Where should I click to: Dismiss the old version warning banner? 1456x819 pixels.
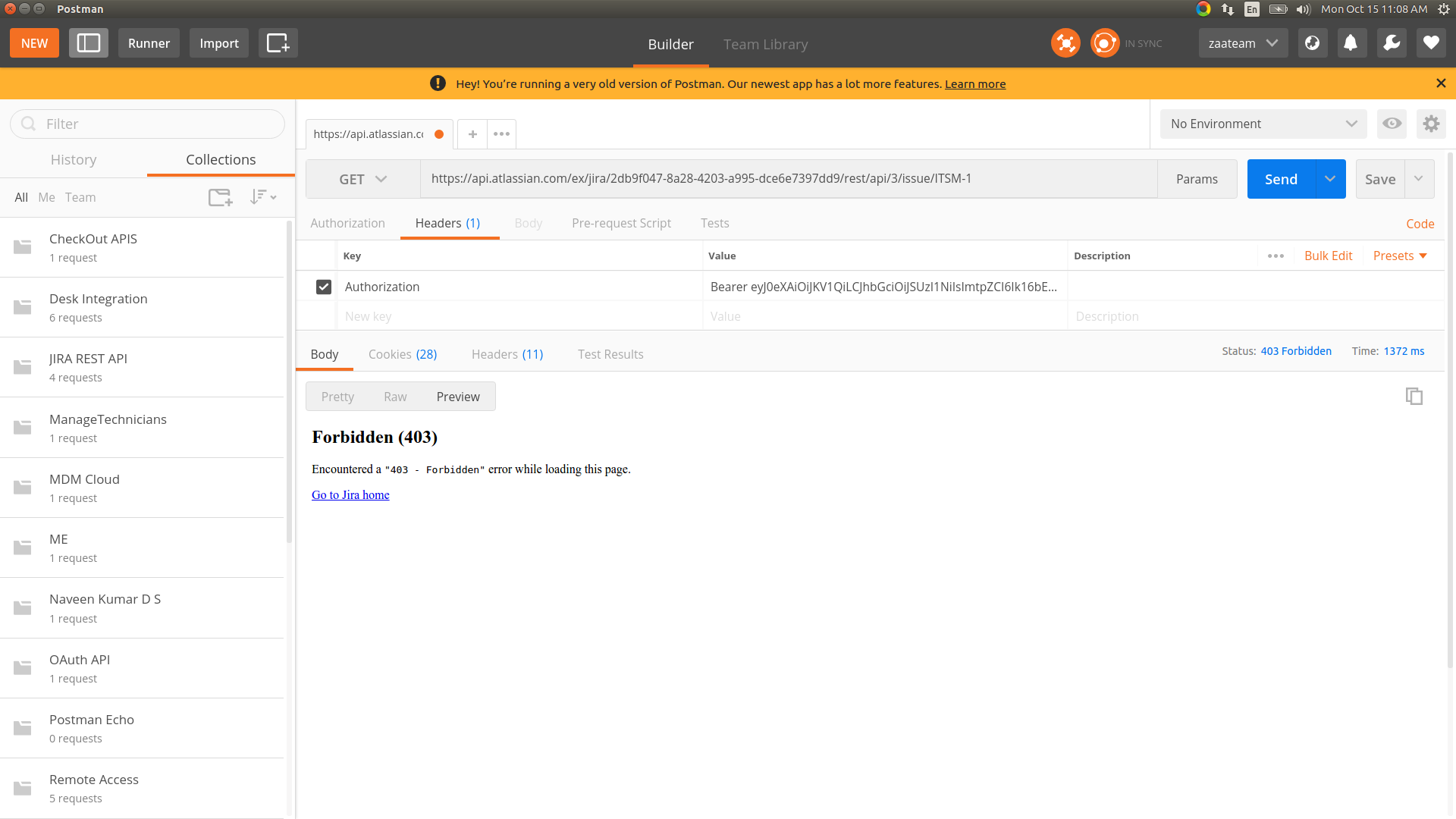pos(1441,83)
